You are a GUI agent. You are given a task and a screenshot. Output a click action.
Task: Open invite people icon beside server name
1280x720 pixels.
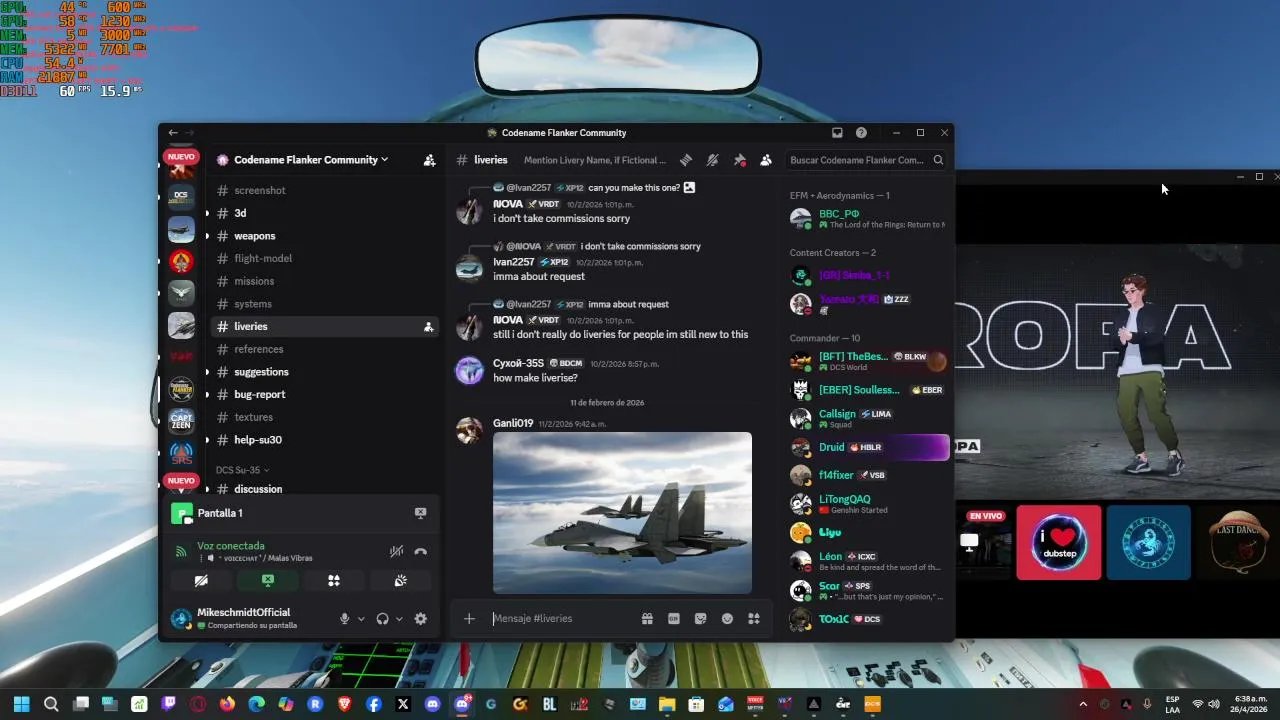coord(429,160)
